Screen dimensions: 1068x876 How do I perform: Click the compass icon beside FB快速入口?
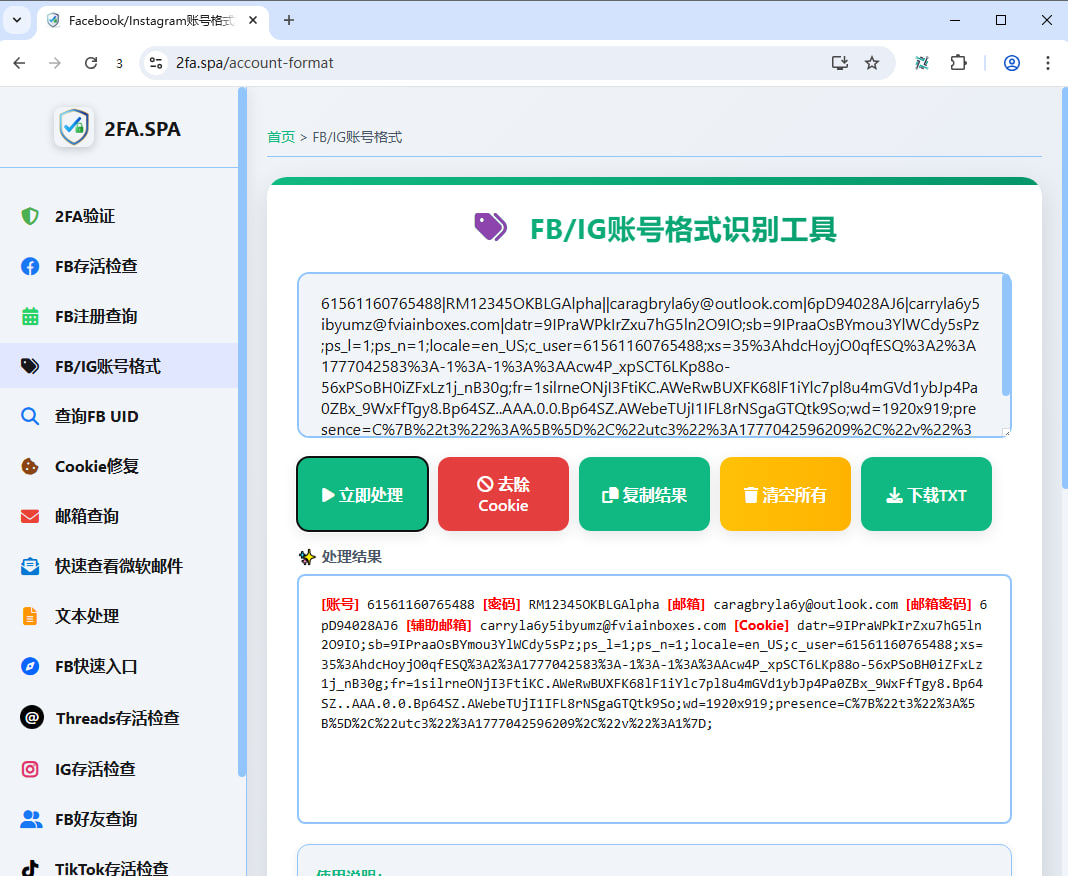point(30,666)
